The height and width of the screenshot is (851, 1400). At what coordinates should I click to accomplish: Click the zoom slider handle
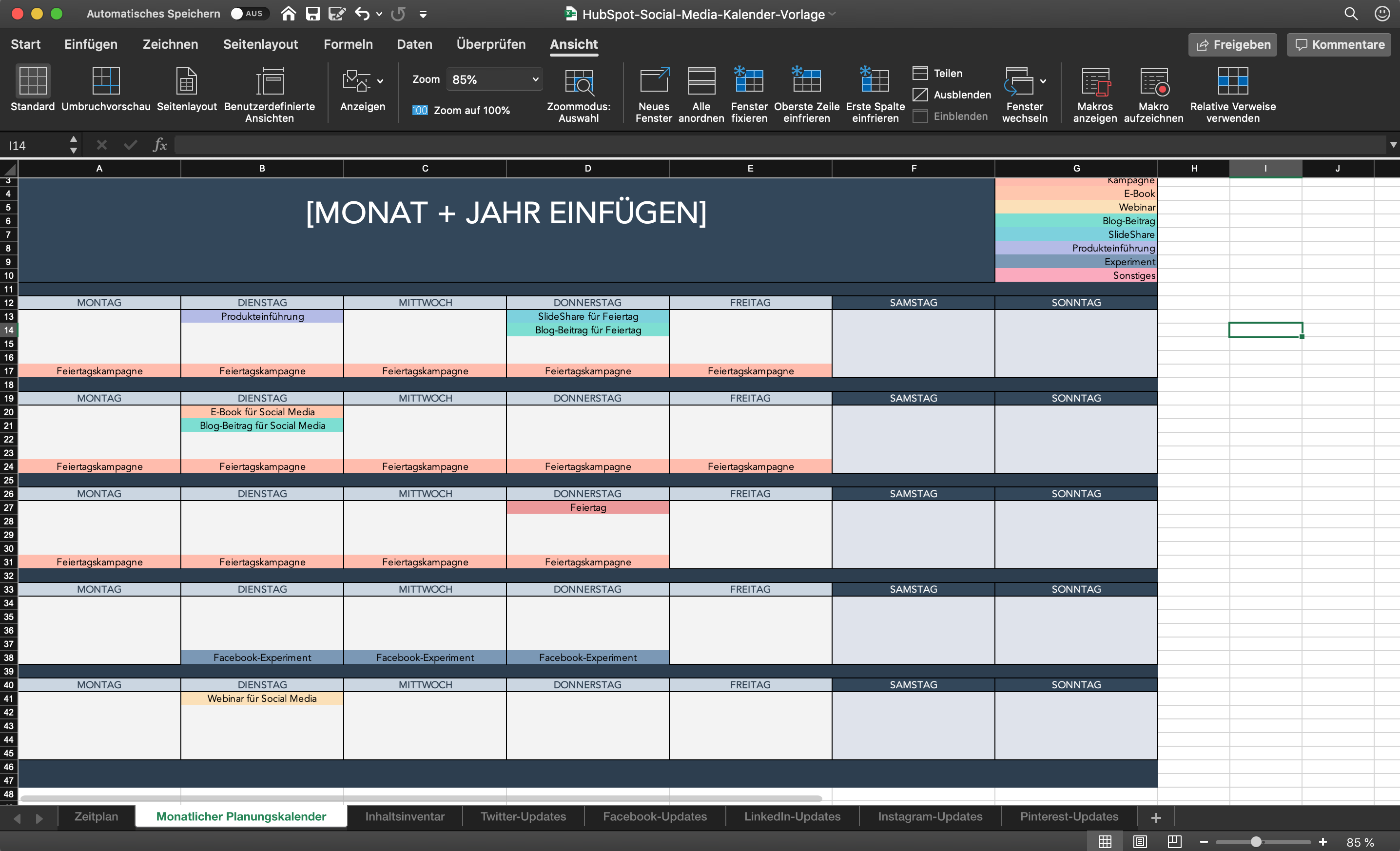pos(1256,842)
